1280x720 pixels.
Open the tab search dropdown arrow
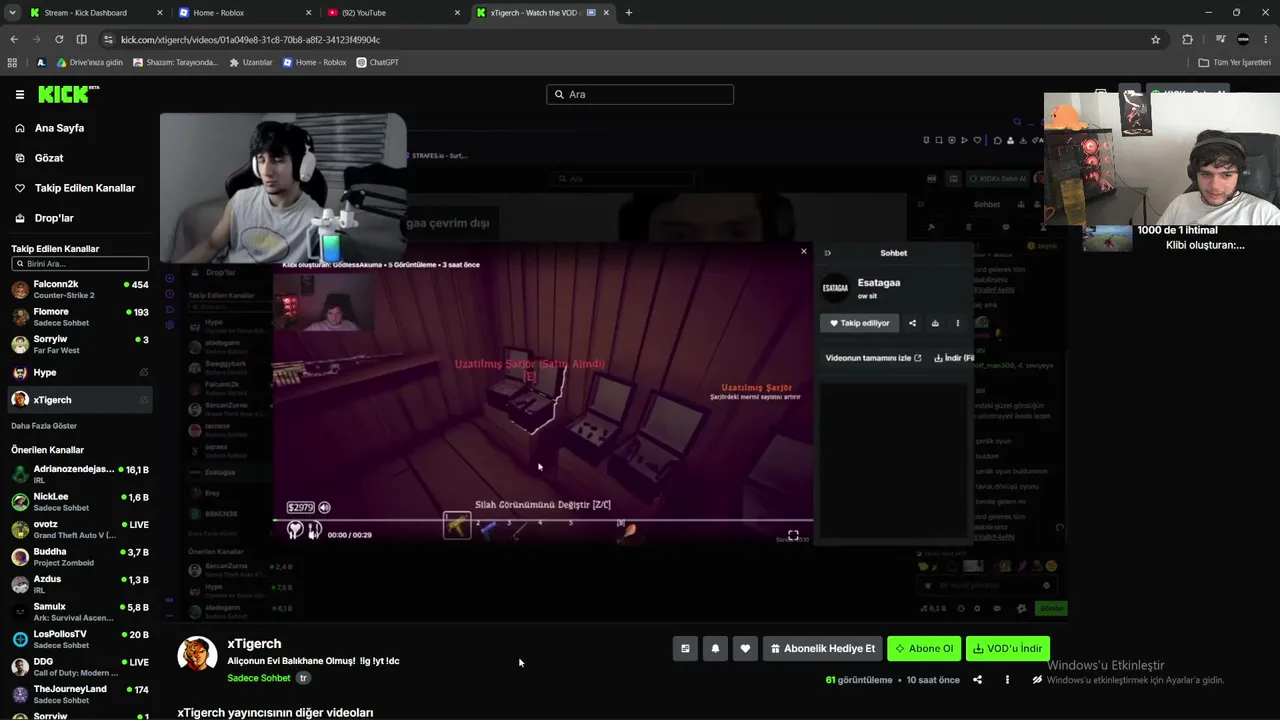pos(12,13)
